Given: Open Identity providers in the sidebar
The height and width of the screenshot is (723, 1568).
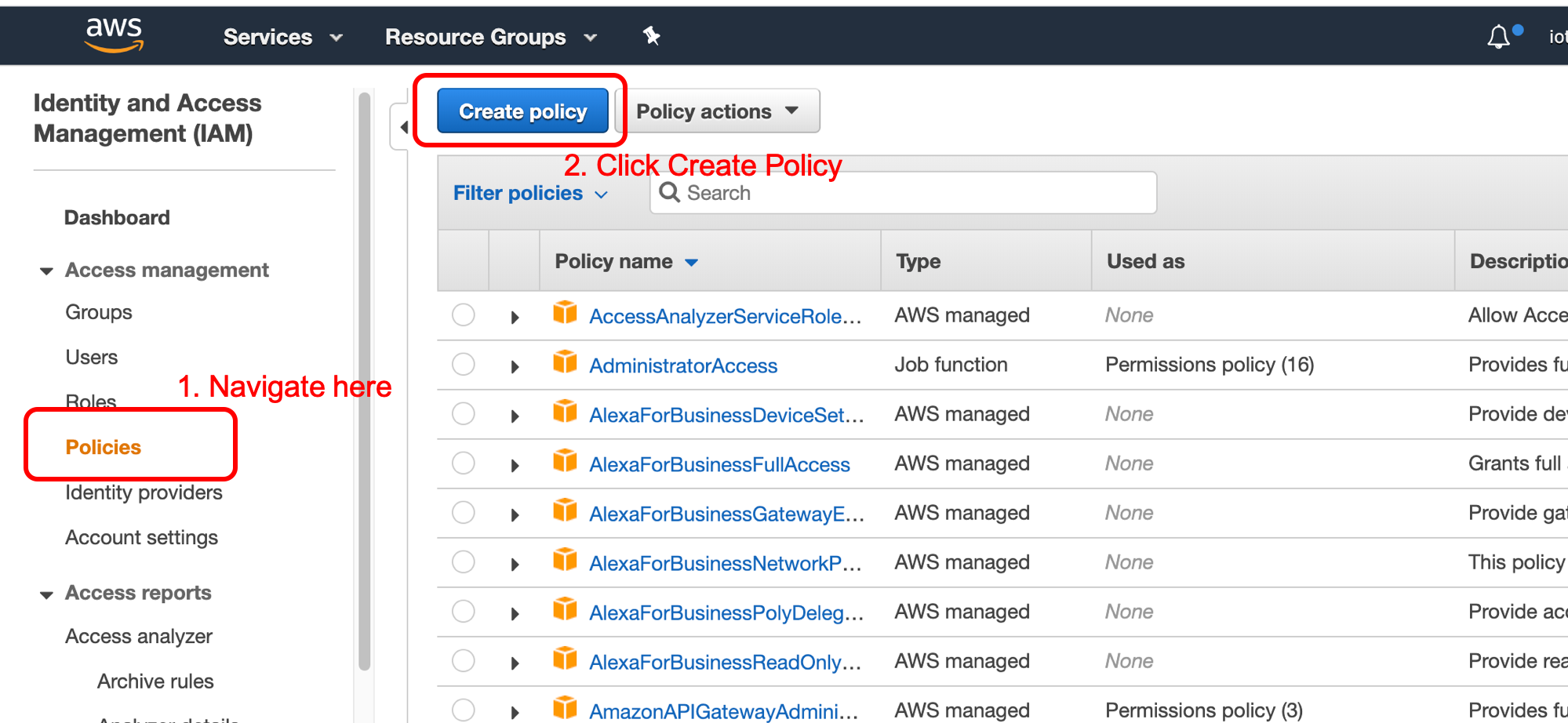Looking at the screenshot, I should [x=144, y=492].
